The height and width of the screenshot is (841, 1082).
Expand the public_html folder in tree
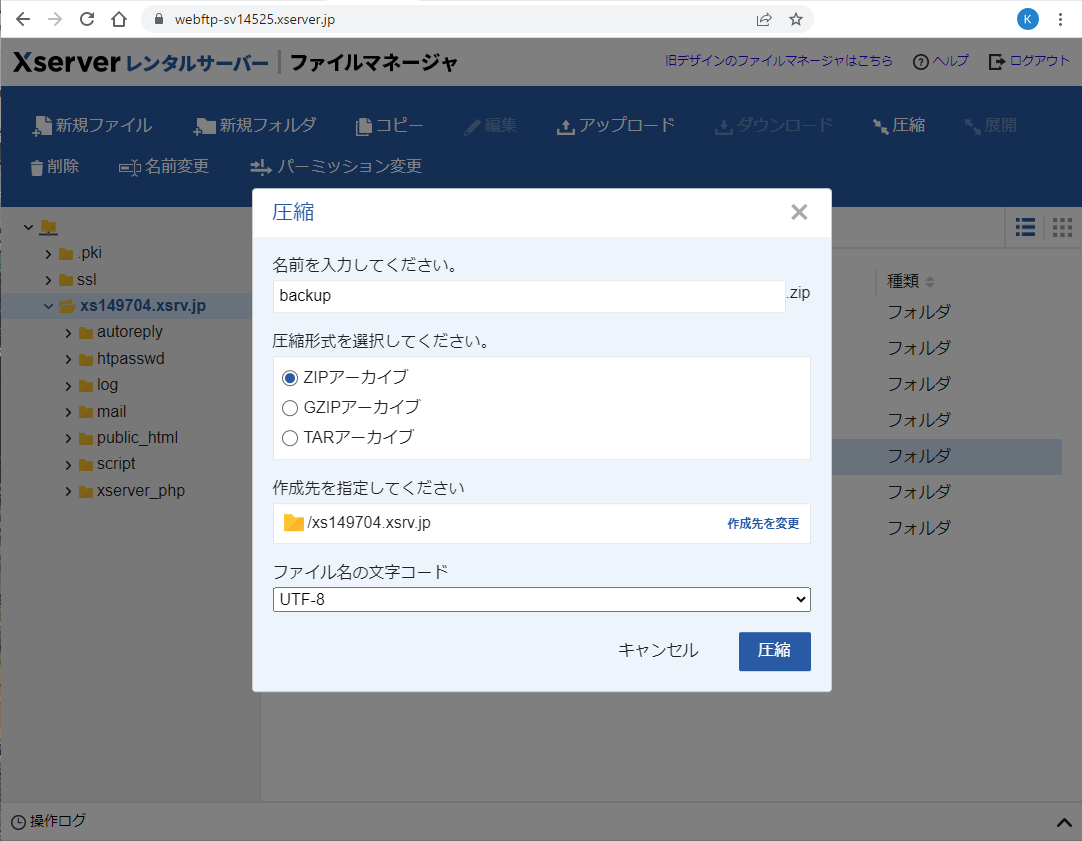(66, 438)
